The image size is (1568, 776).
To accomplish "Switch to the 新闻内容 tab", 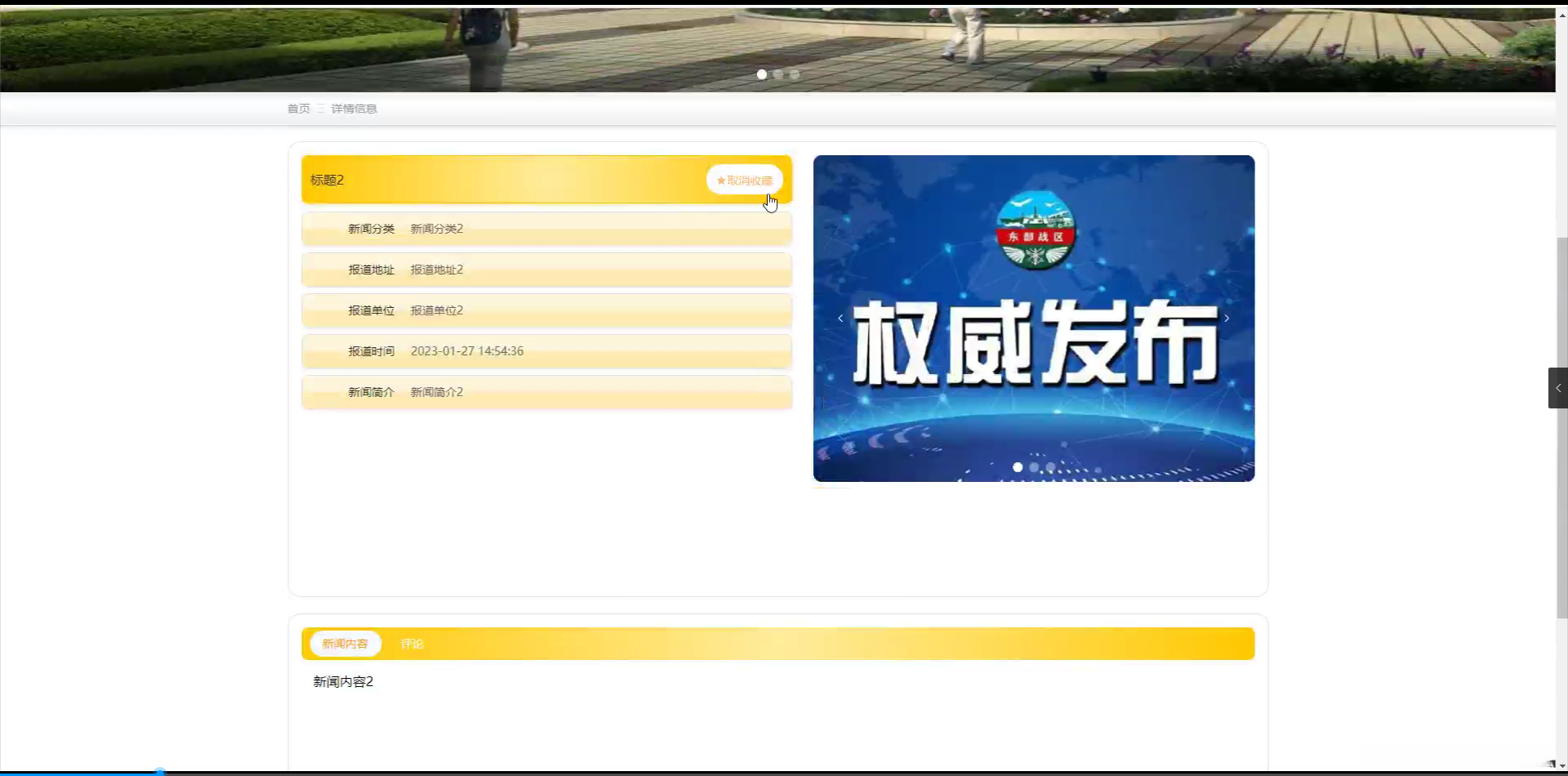I will tap(345, 644).
